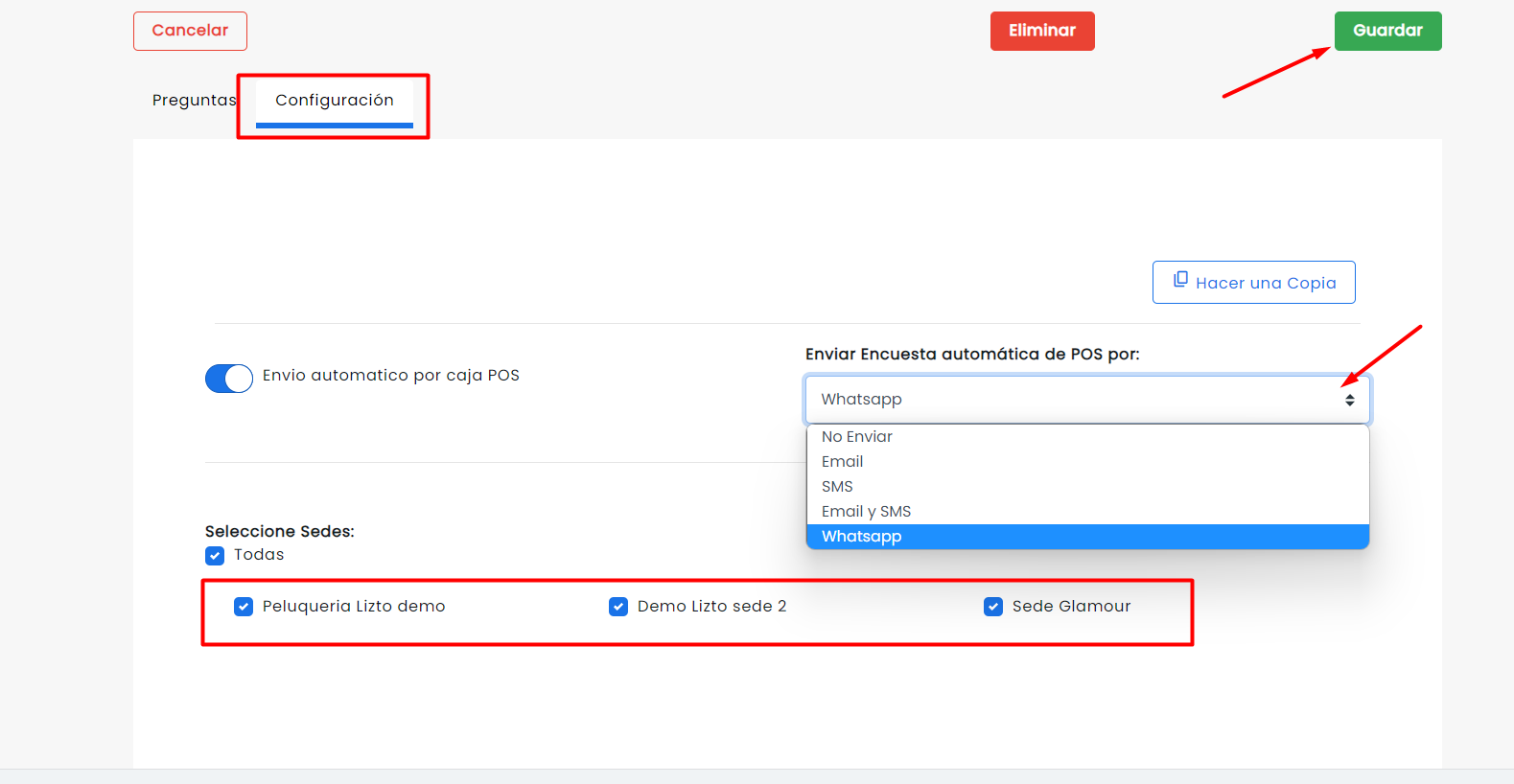Open the Configuración tab
Image resolution: width=1514 pixels, height=784 pixels.
click(335, 101)
